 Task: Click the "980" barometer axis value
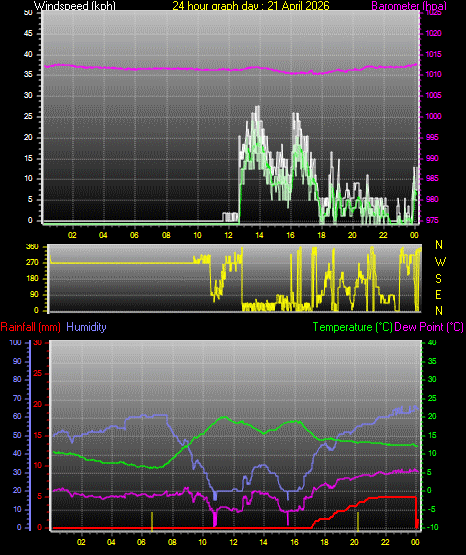click(432, 200)
